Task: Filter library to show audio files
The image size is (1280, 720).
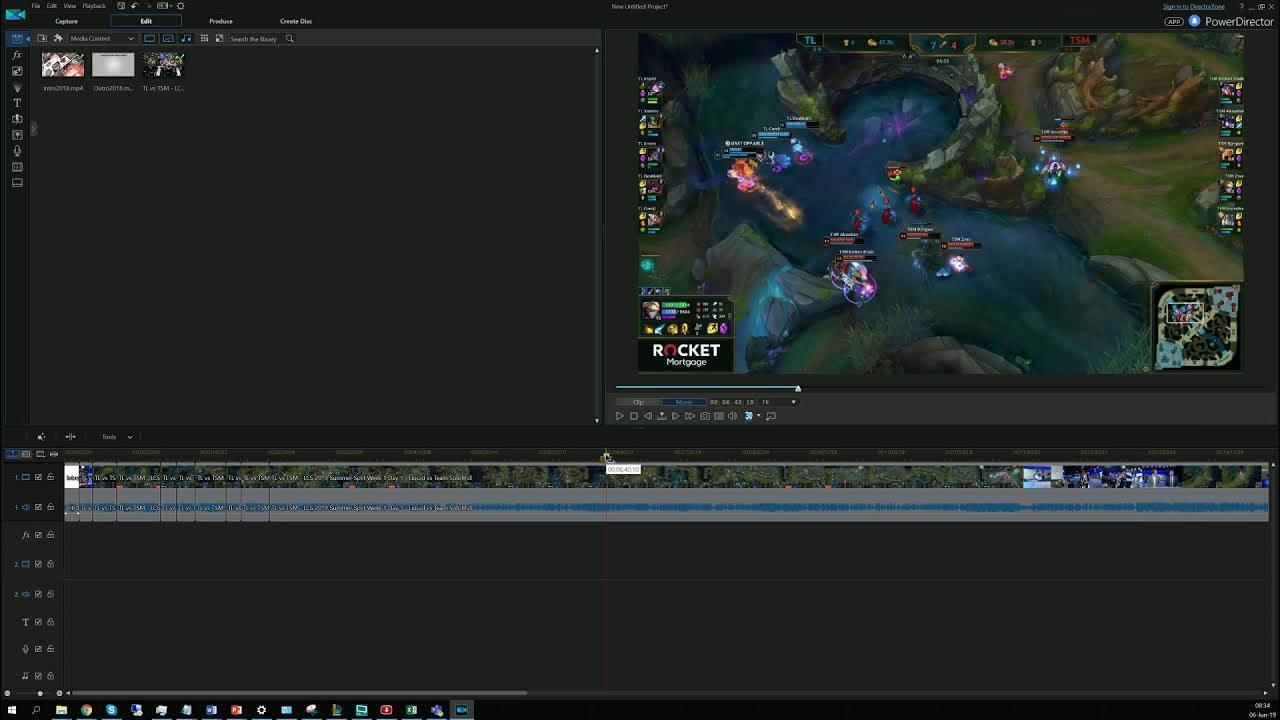Action: (186, 38)
